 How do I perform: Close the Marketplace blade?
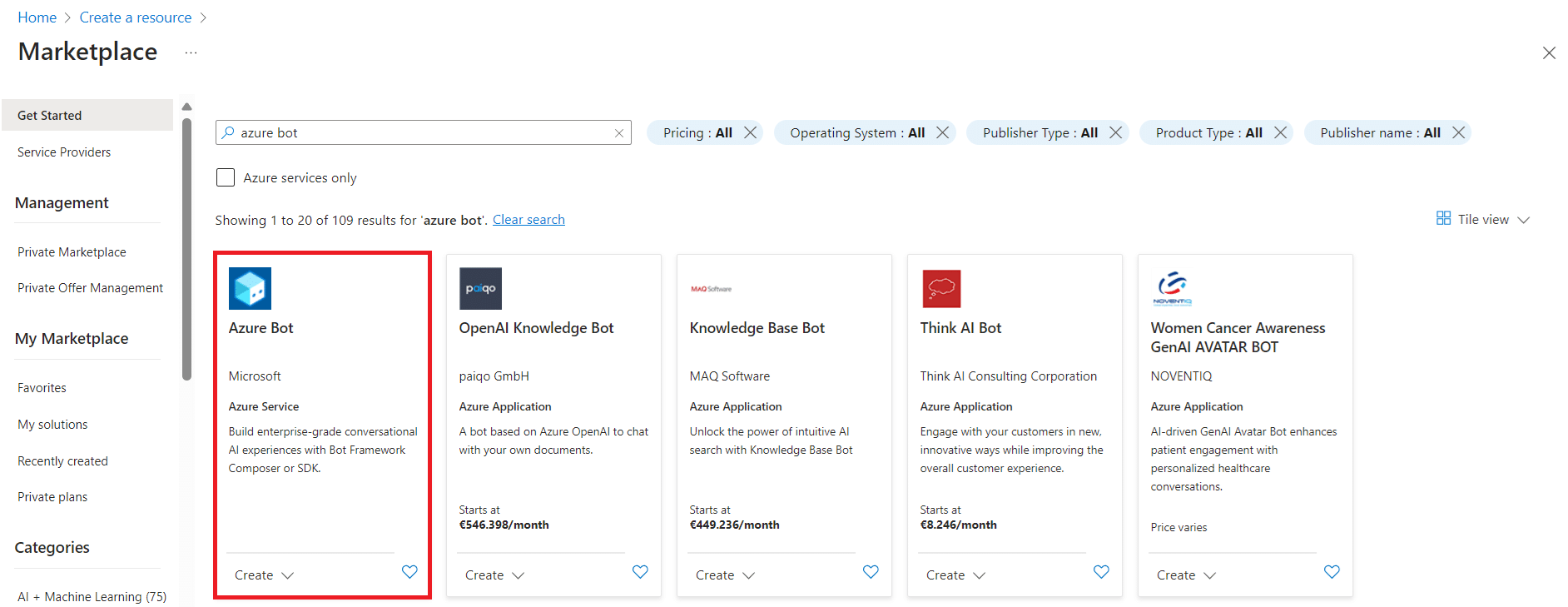[x=1549, y=52]
